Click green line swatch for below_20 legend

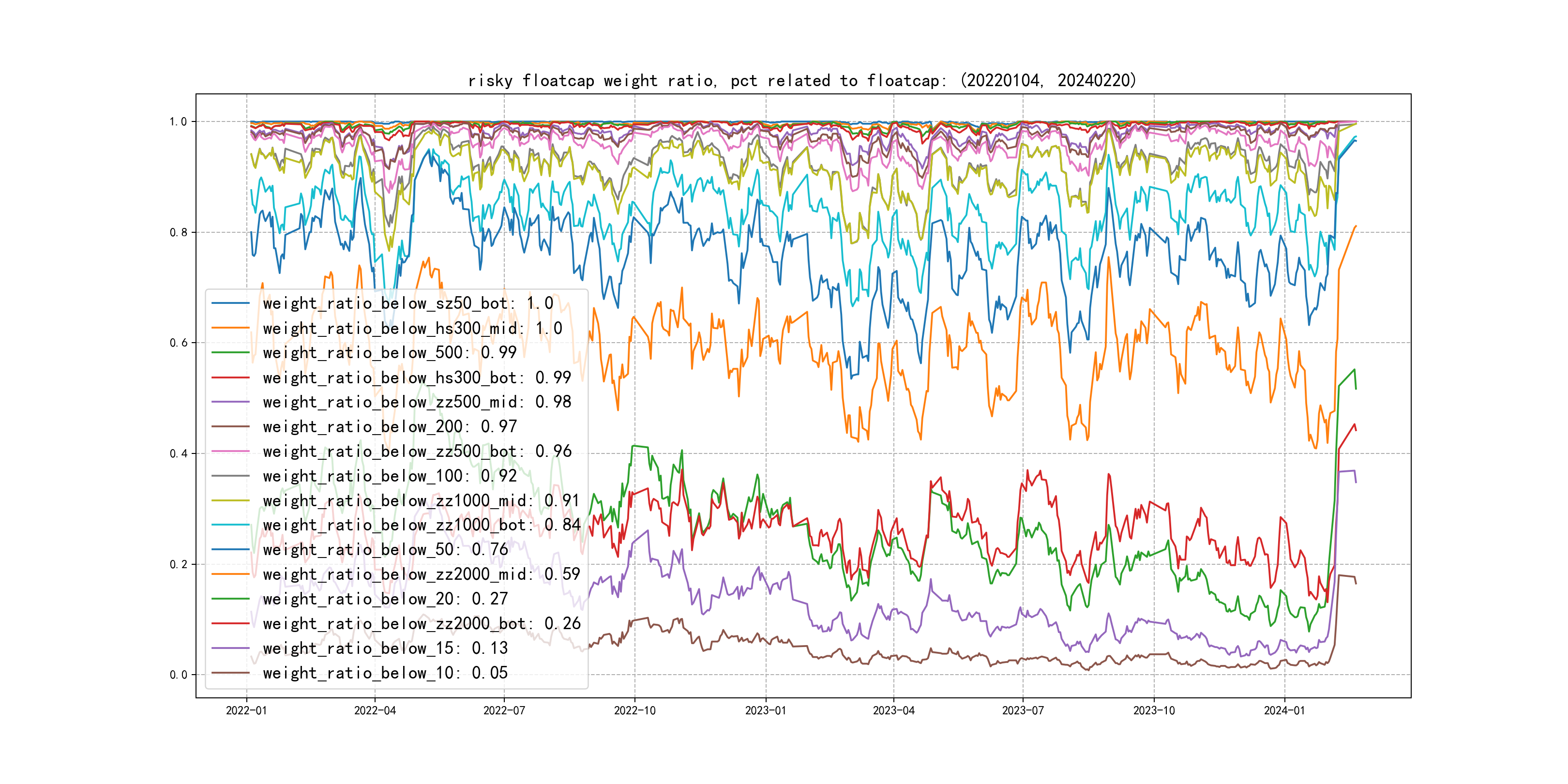(x=230, y=599)
